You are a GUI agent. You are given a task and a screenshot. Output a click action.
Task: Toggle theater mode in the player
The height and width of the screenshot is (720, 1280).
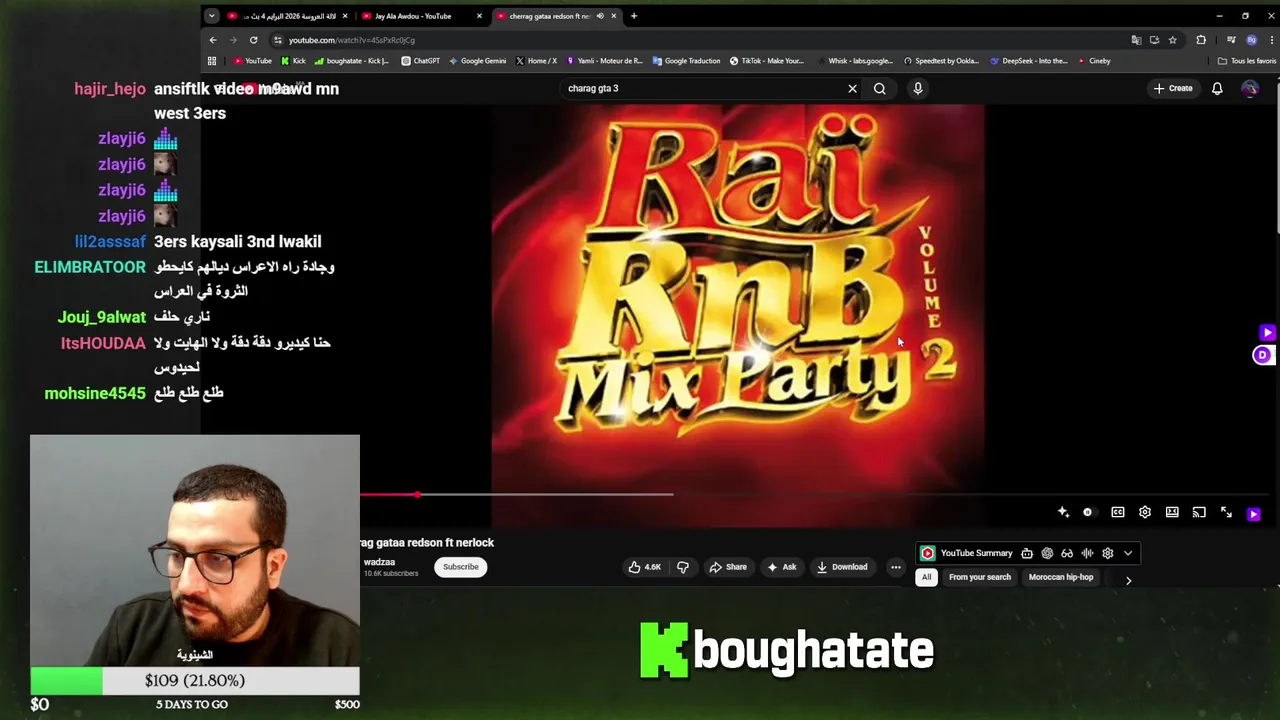pyautogui.click(x=1172, y=512)
